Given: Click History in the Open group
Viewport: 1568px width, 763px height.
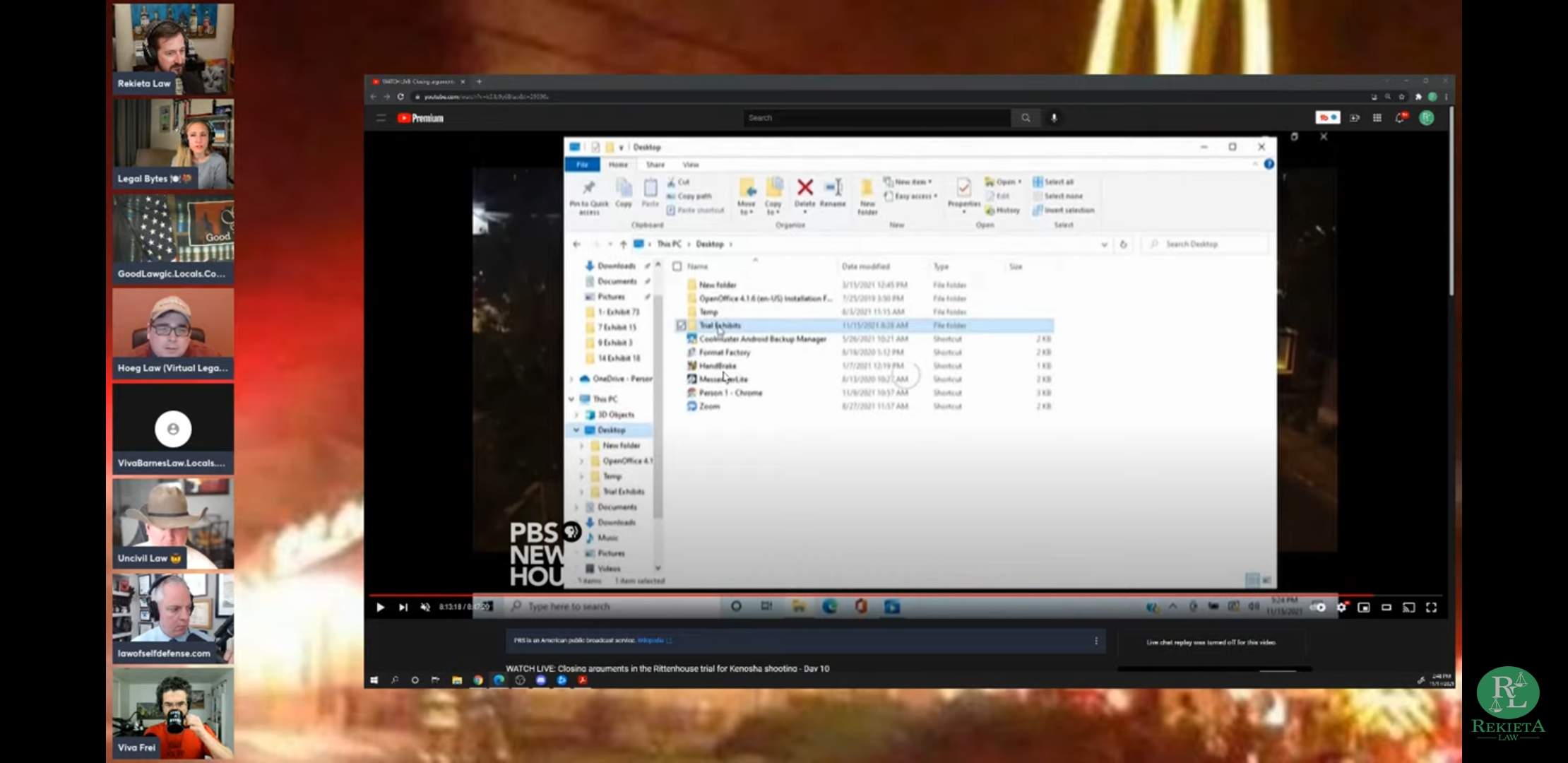Looking at the screenshot, I should 1003,210.
